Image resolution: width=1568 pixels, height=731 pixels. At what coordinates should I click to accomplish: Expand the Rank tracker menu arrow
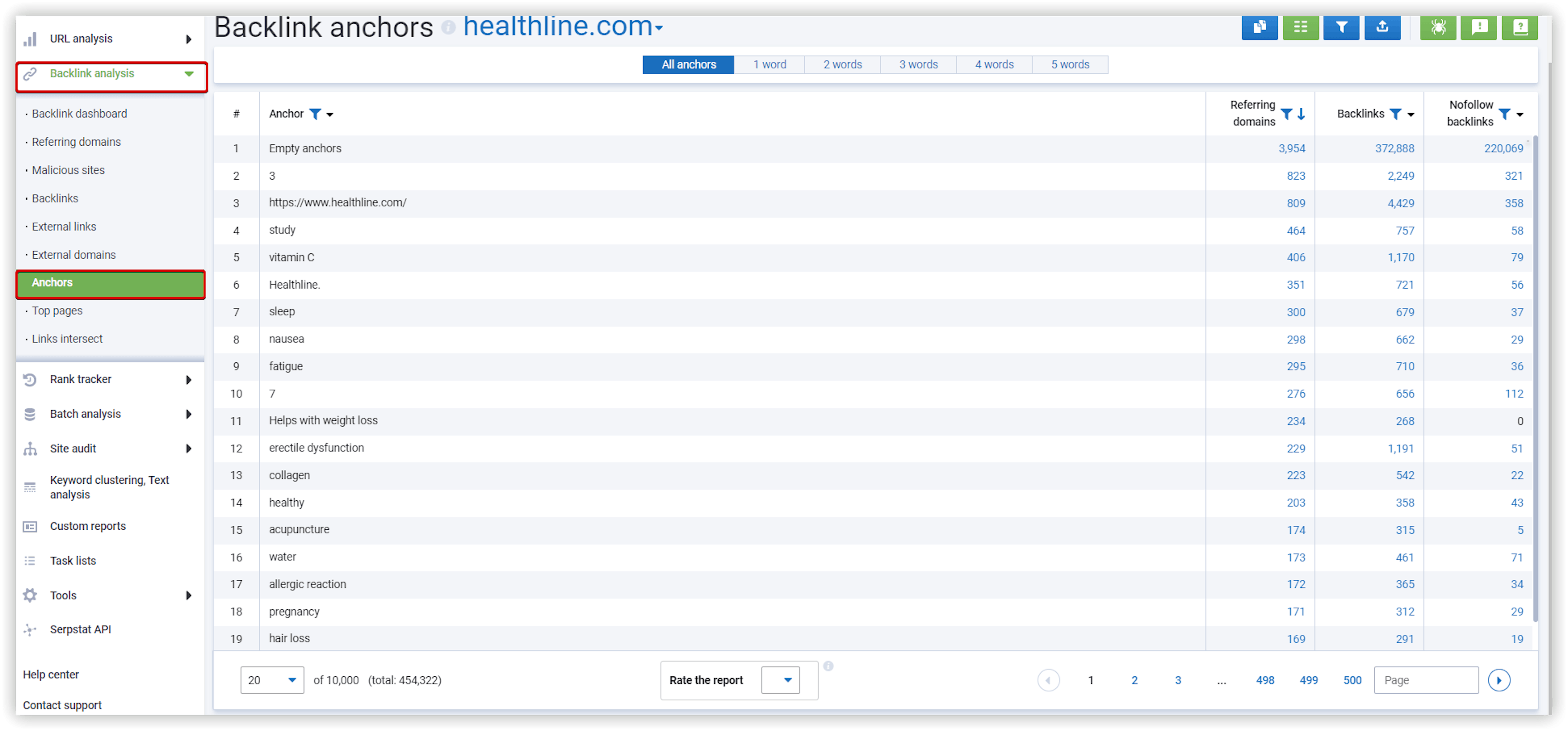click(x=189, y=380)
